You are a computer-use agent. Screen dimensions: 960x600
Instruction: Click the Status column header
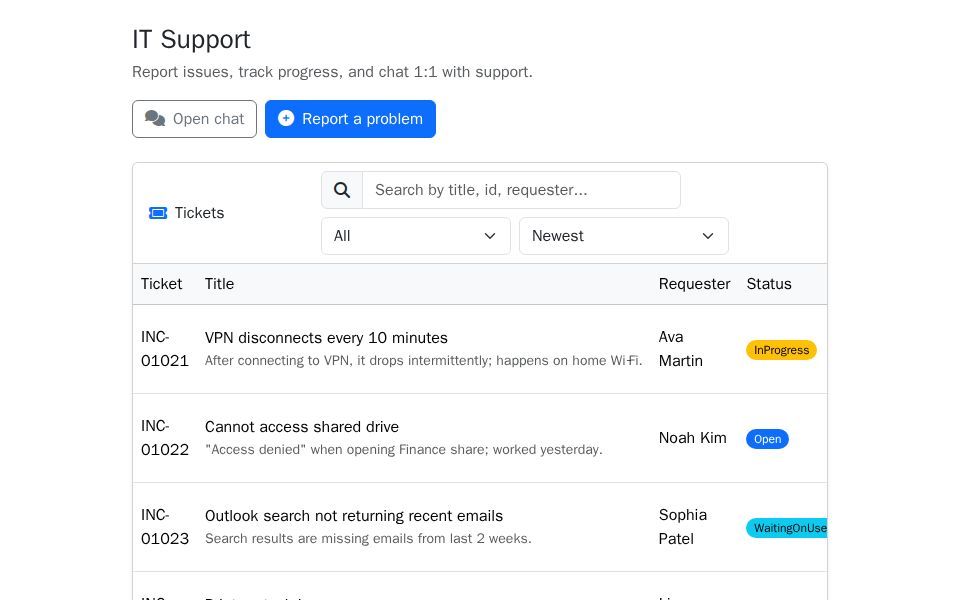point(769,284)
